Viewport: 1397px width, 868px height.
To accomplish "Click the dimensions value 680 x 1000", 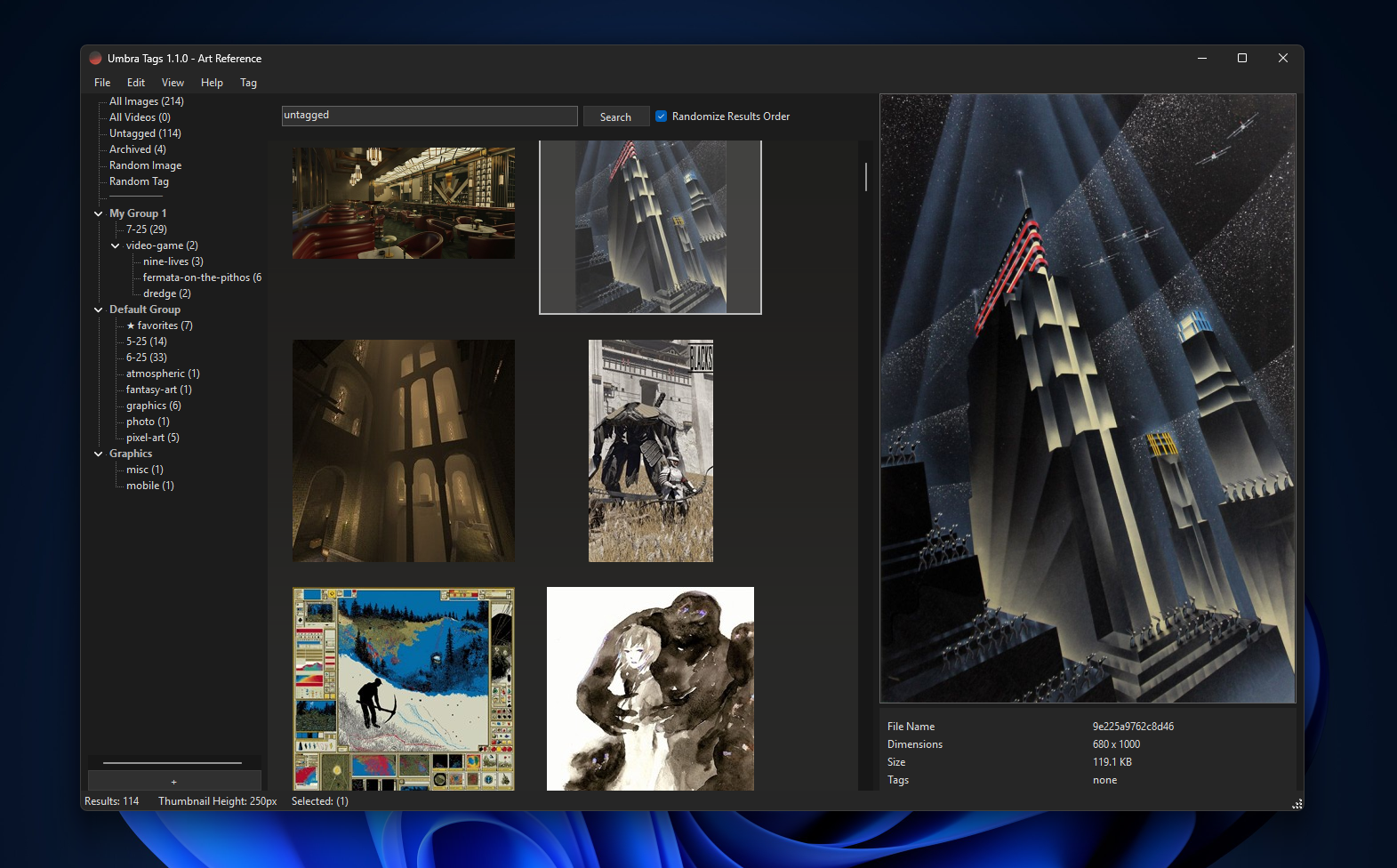I will [1116, 744].
